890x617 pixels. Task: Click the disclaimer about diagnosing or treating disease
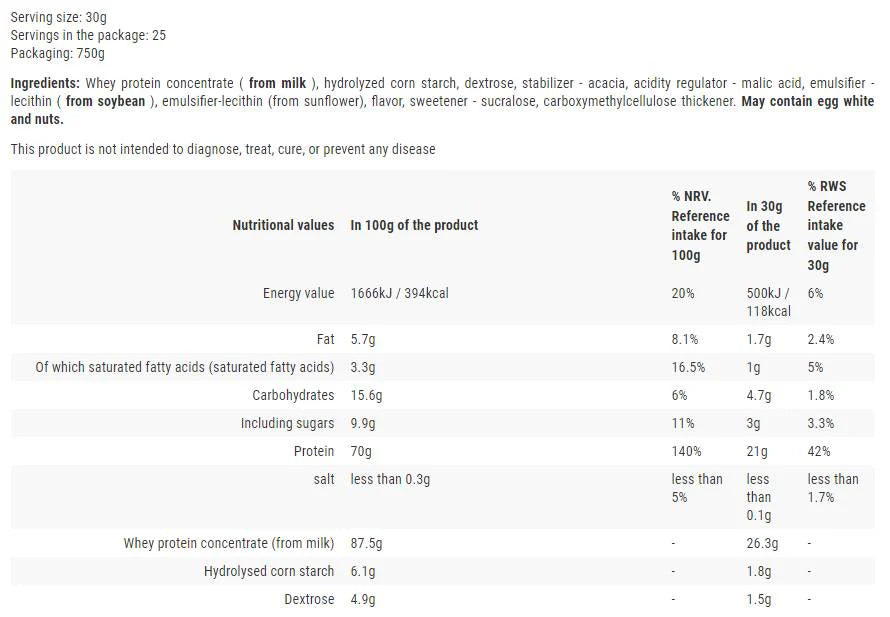(223, 149)
